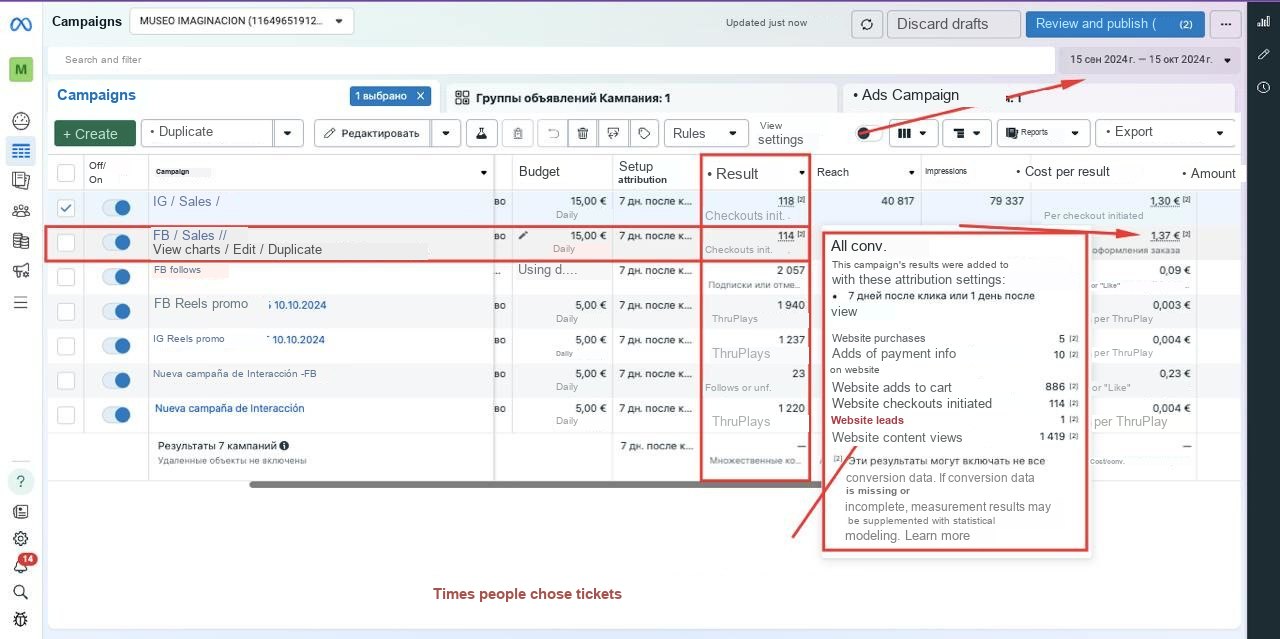1280x639 pixels.
Task: Click the horizontal scrollbar under the table
Action: click(535, 485)
